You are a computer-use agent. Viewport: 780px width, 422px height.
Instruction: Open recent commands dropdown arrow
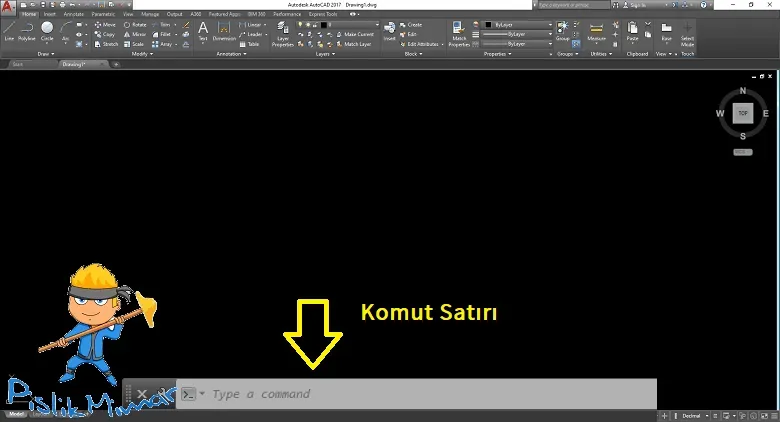click(x=202, y=394)
